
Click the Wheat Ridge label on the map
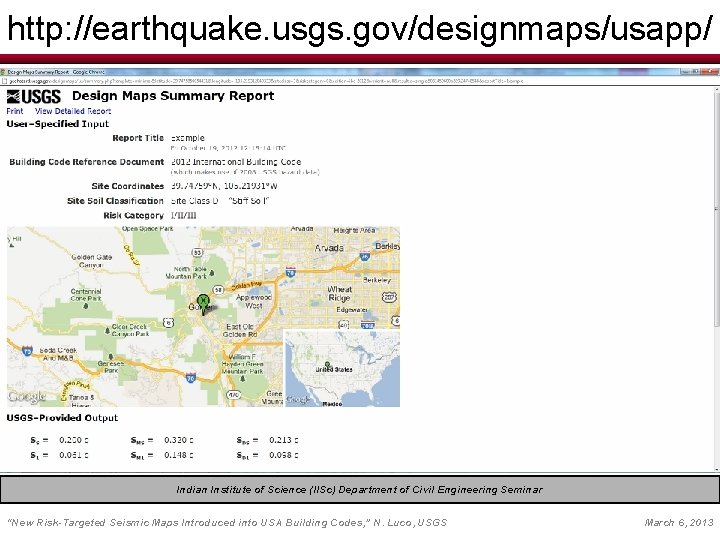(339, 293)
